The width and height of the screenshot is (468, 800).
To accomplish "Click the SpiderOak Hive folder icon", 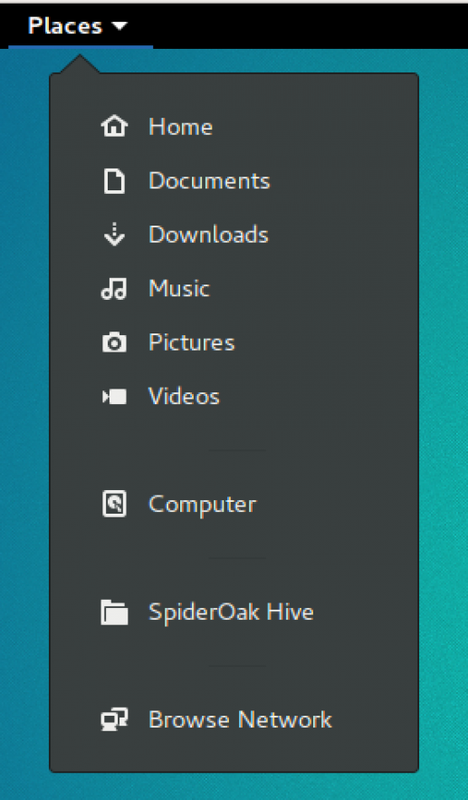I will tap(114, 612).
